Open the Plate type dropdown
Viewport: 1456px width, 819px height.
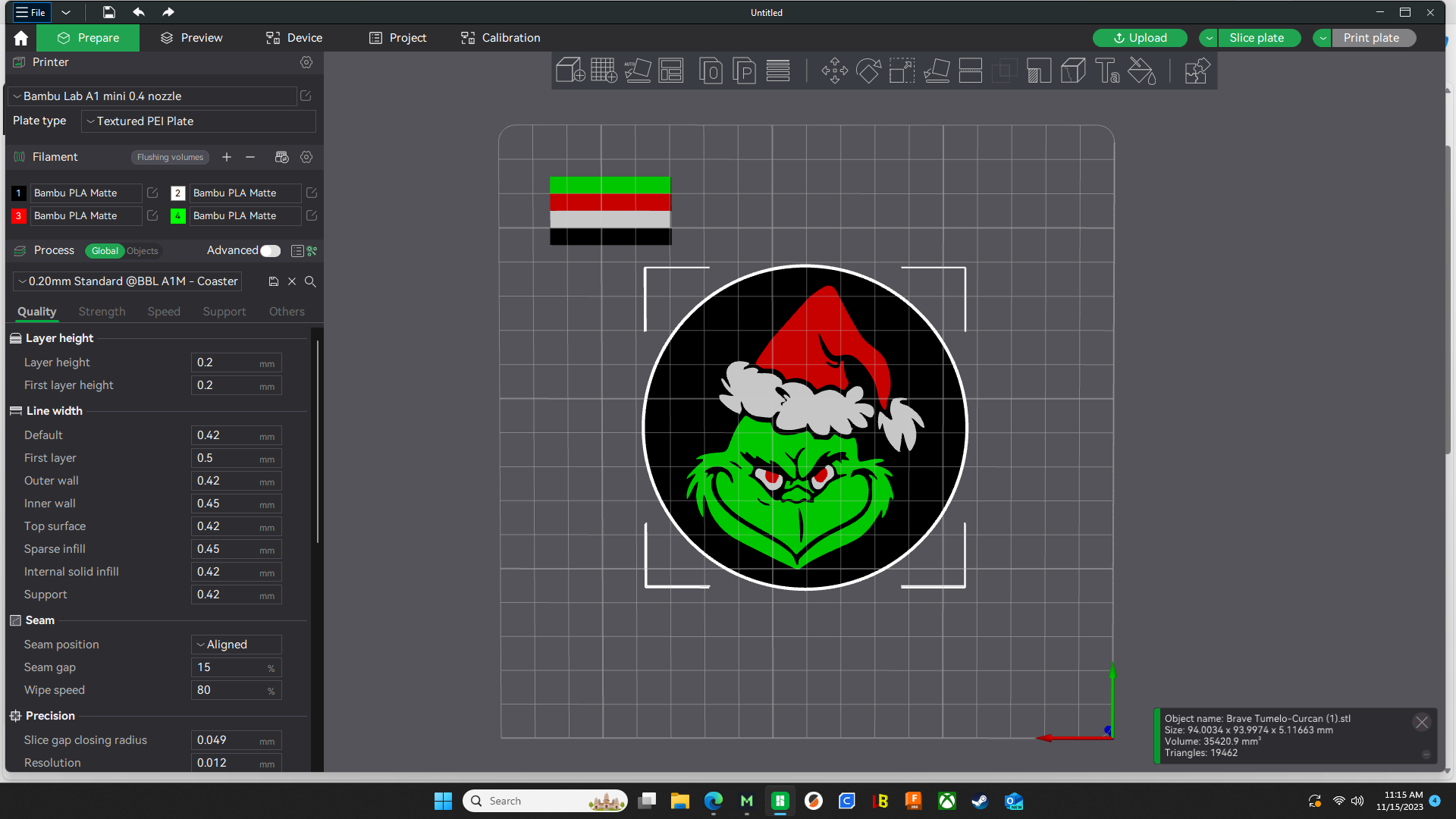click(x=199, y=121)
